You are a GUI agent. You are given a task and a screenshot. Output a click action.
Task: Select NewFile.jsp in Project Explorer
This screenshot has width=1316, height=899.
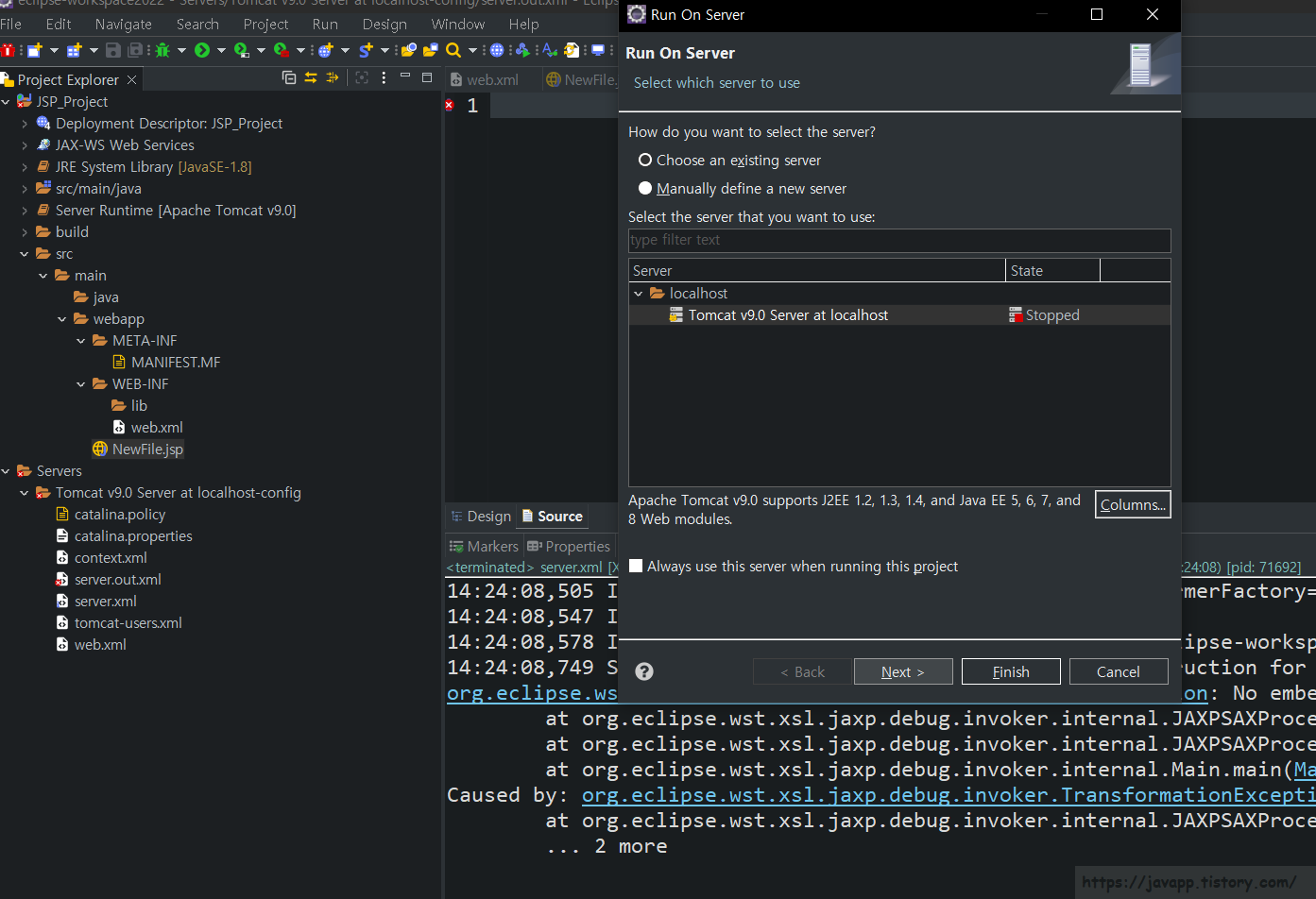tap(138, 449)
